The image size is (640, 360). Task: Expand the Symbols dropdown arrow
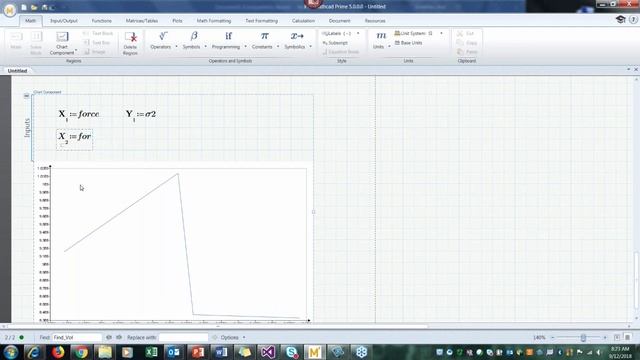click(205, 47)
